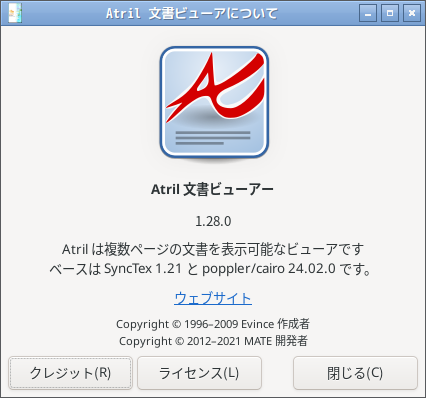Image resolution: width=426 pixels, height=398 pixels.
Task: Click the Copyright 1996–2009 Evince line
Action: pyautogui.click(x=213, y=324)
